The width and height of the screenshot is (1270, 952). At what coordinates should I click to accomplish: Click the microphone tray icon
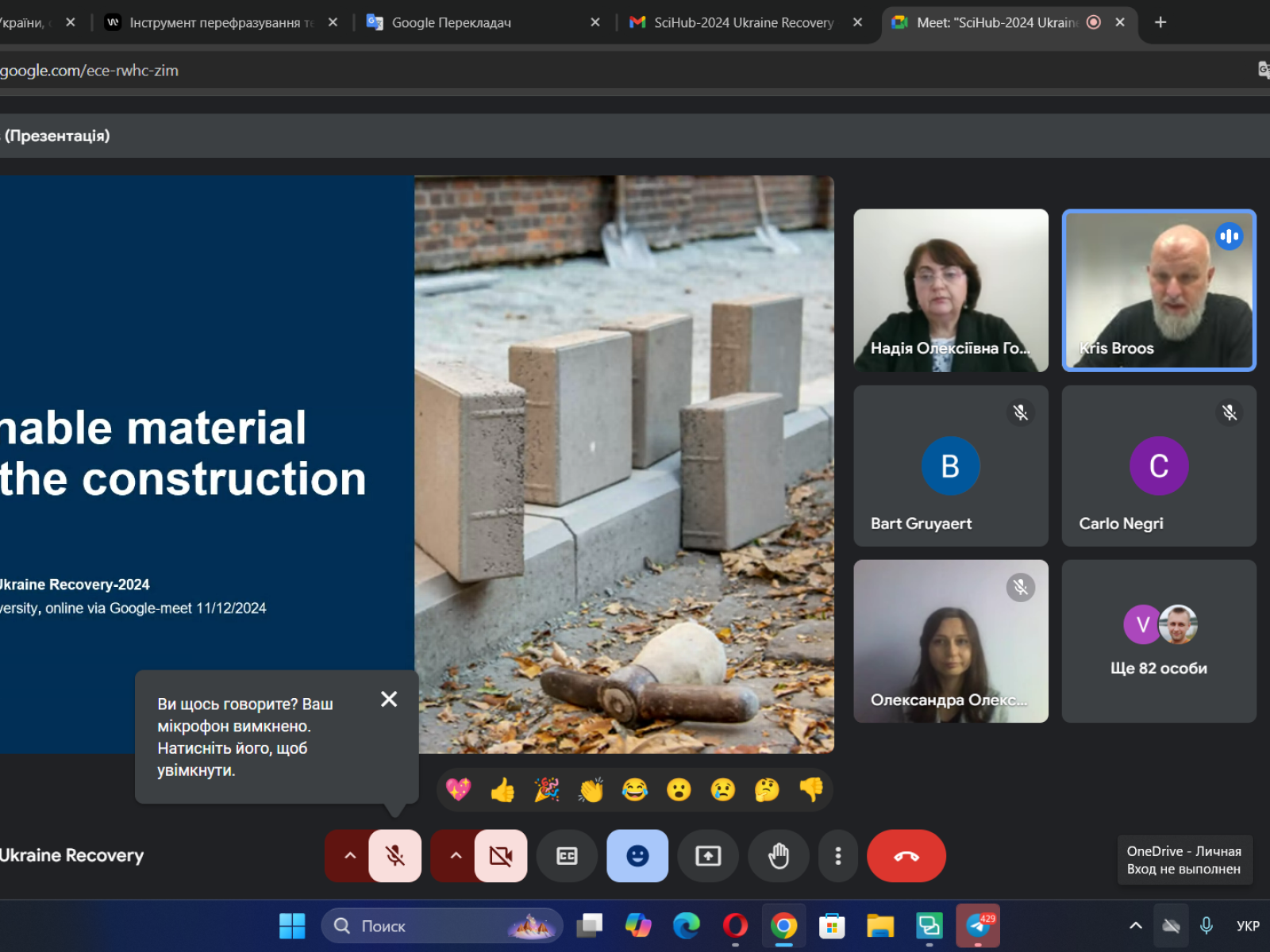pos(1206,926)
